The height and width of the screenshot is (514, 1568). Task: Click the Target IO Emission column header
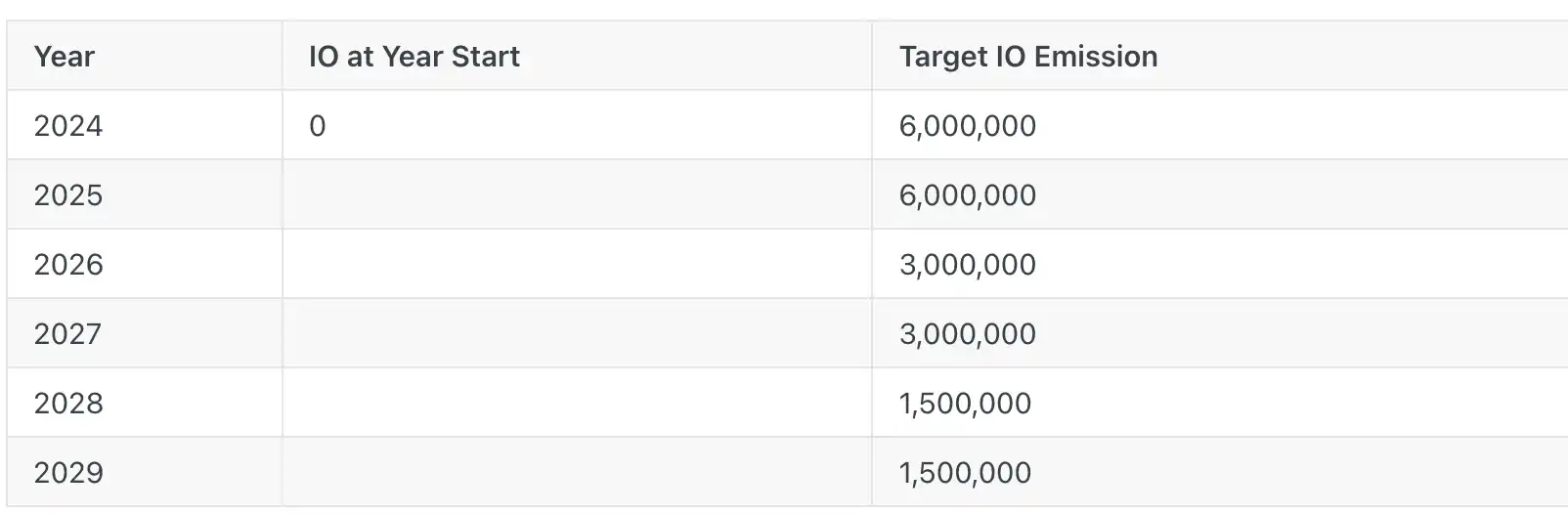(x=1028, y=57)
